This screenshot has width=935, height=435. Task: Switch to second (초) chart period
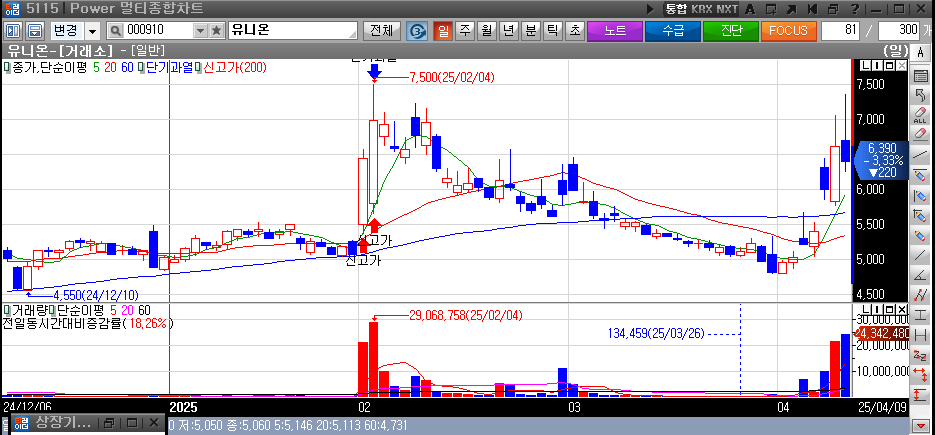click(574, 31)
